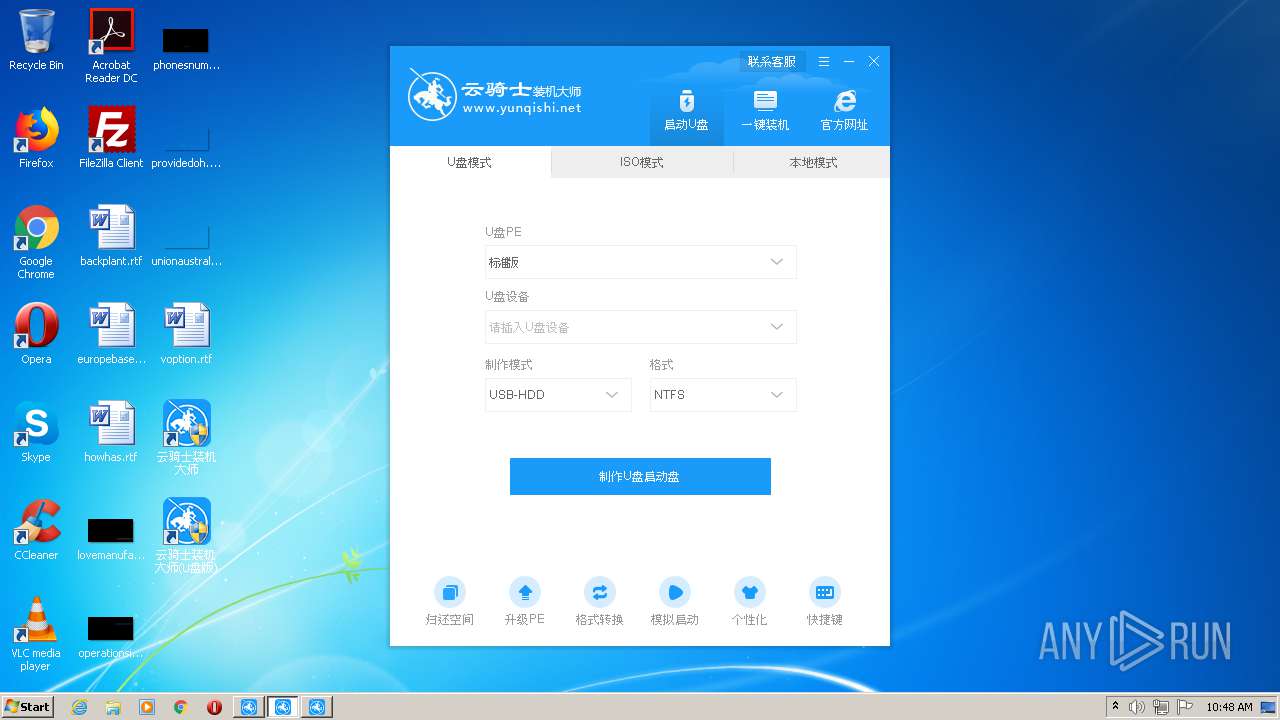Open backplant.rtf document icon

coord(111,236)
